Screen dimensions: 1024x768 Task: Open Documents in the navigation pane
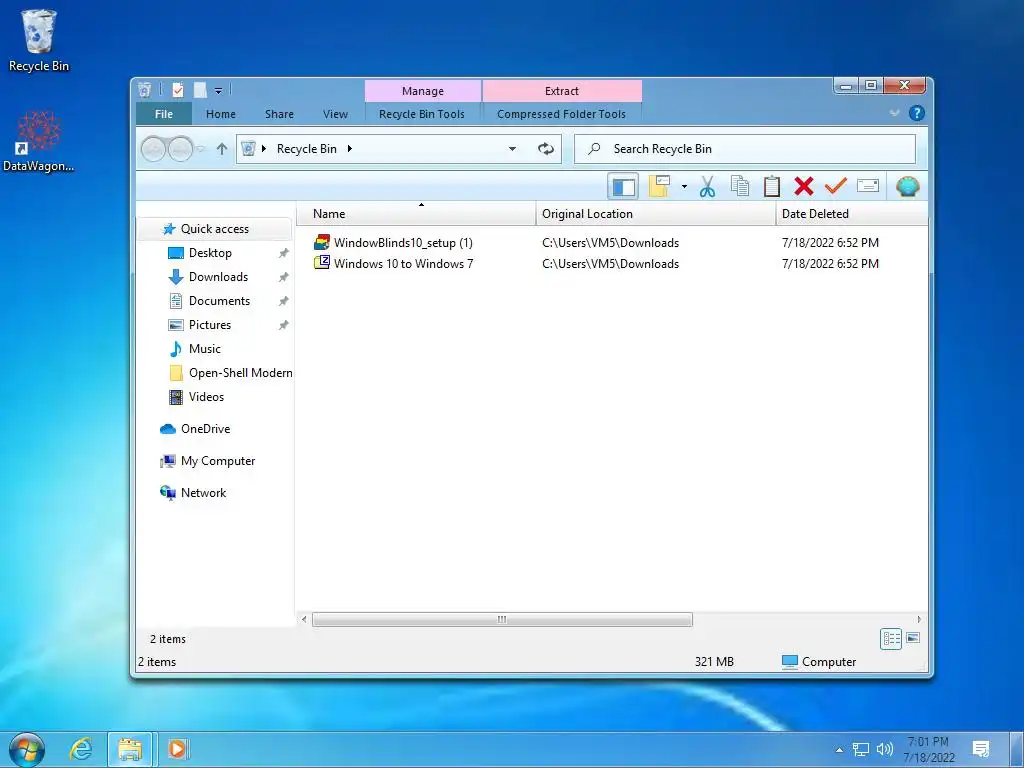[219, 301]
